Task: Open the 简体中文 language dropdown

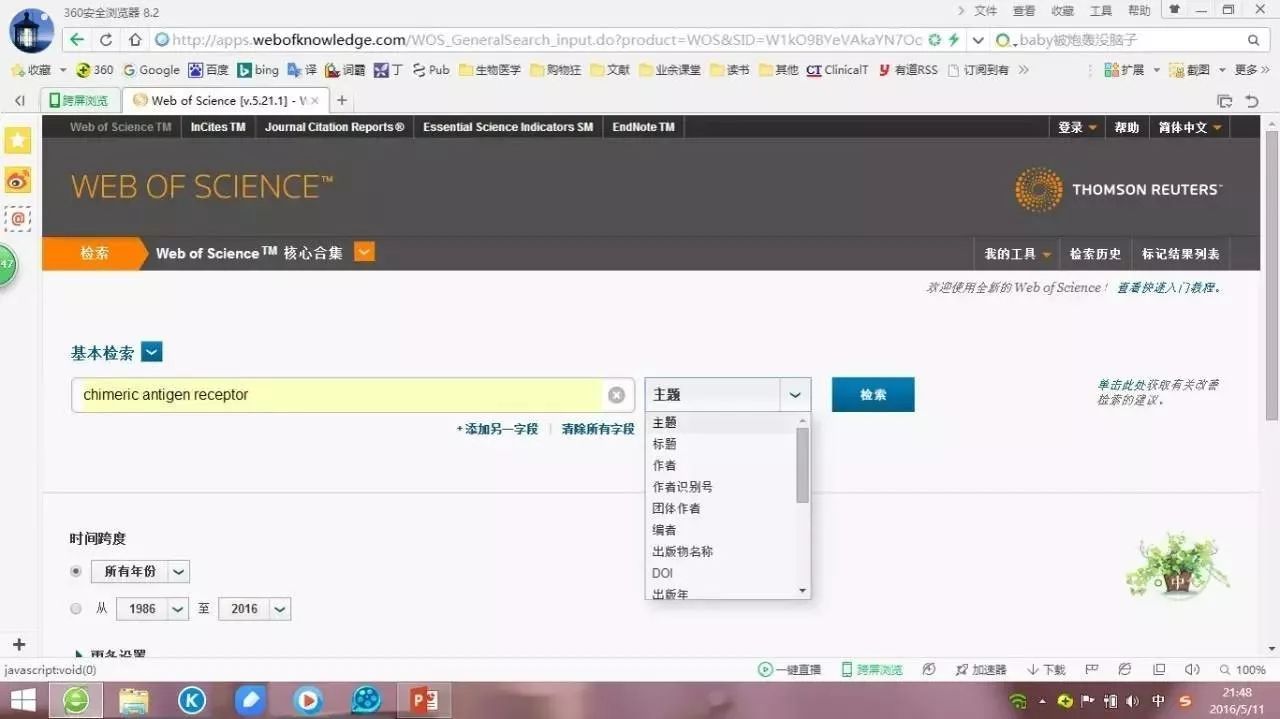Action: click(x=1190, y=127)
